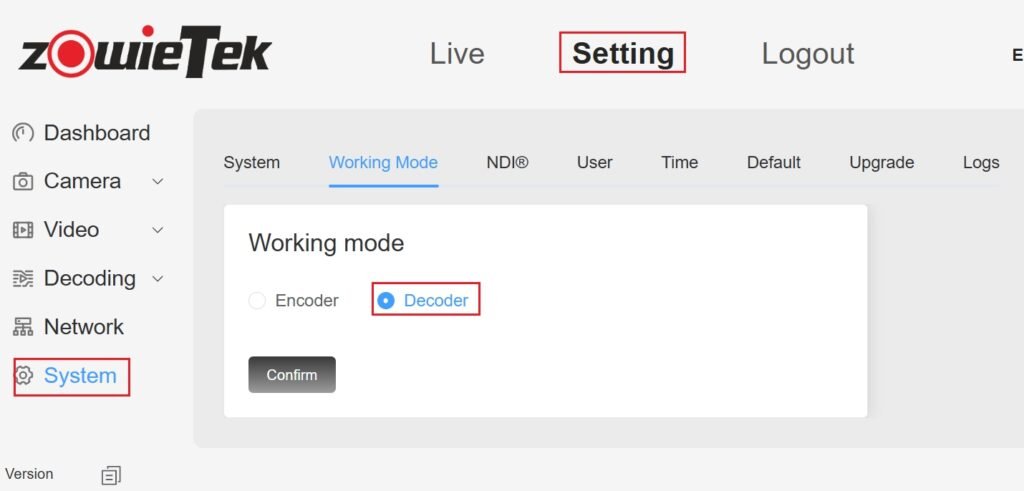Click the Camera icon in sidebar
The height and width of the screenshot is (491, 1024).
(x=22, y=182)
